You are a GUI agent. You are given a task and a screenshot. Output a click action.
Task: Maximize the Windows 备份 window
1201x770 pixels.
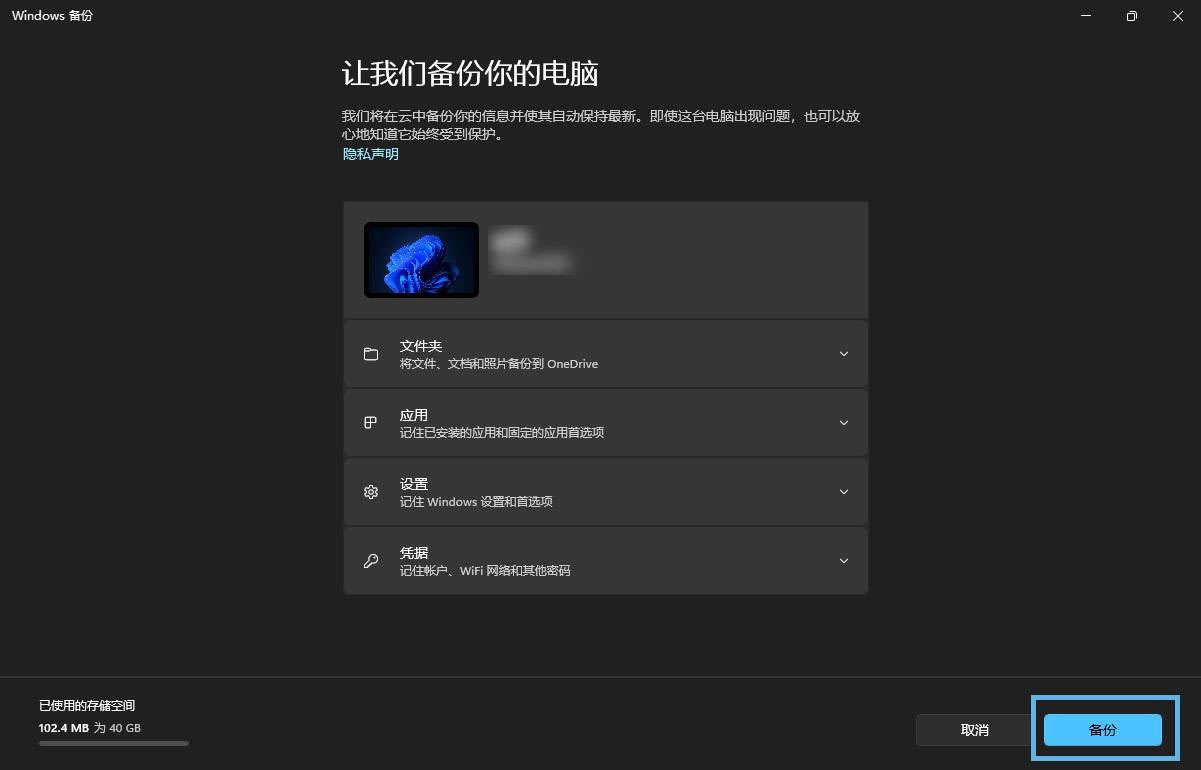(1131, 16)
